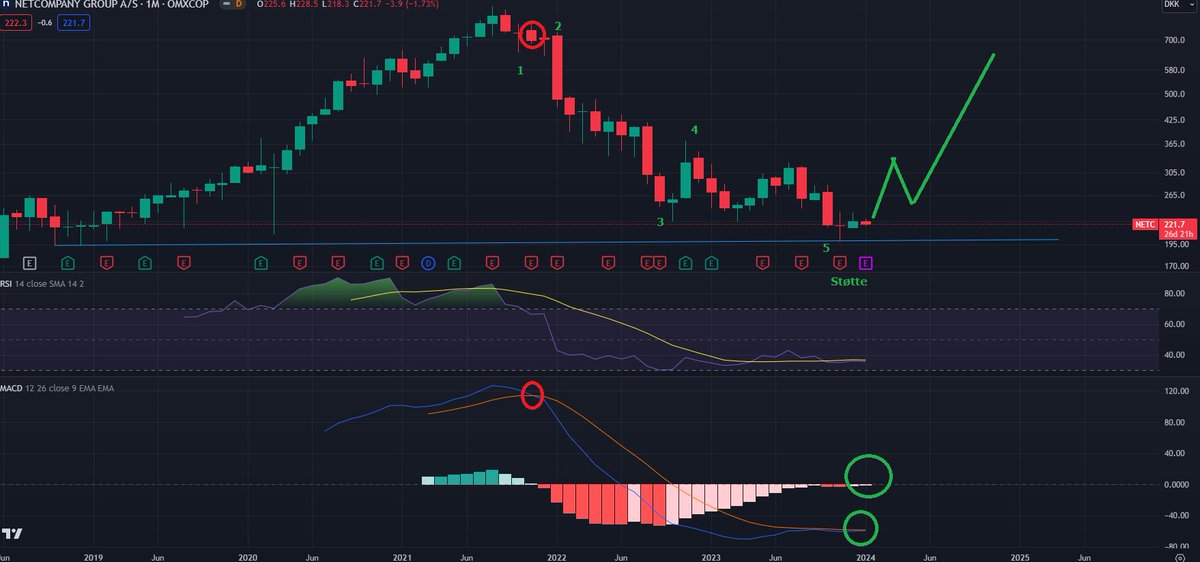The width and height of the screenshot is (1200, 562).
Task: Click the blue D dividend marker
Action: [x=428, y=262]
